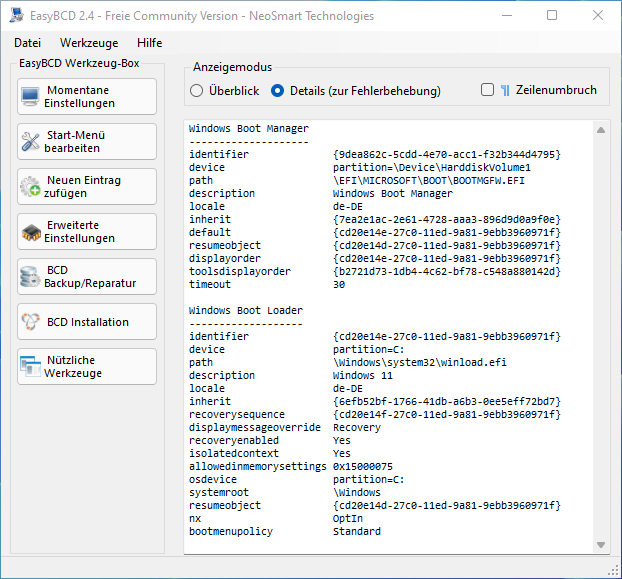Click the windows icon of Nützliche Werkzeuge

31,367
